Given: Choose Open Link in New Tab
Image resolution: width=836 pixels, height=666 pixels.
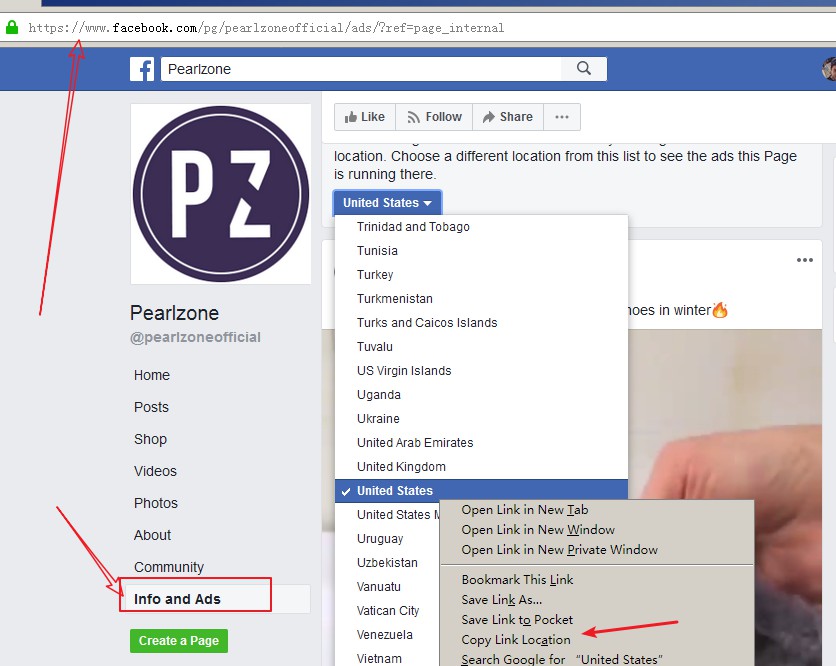Looking at the screenshot, I should tap(597, 510).
